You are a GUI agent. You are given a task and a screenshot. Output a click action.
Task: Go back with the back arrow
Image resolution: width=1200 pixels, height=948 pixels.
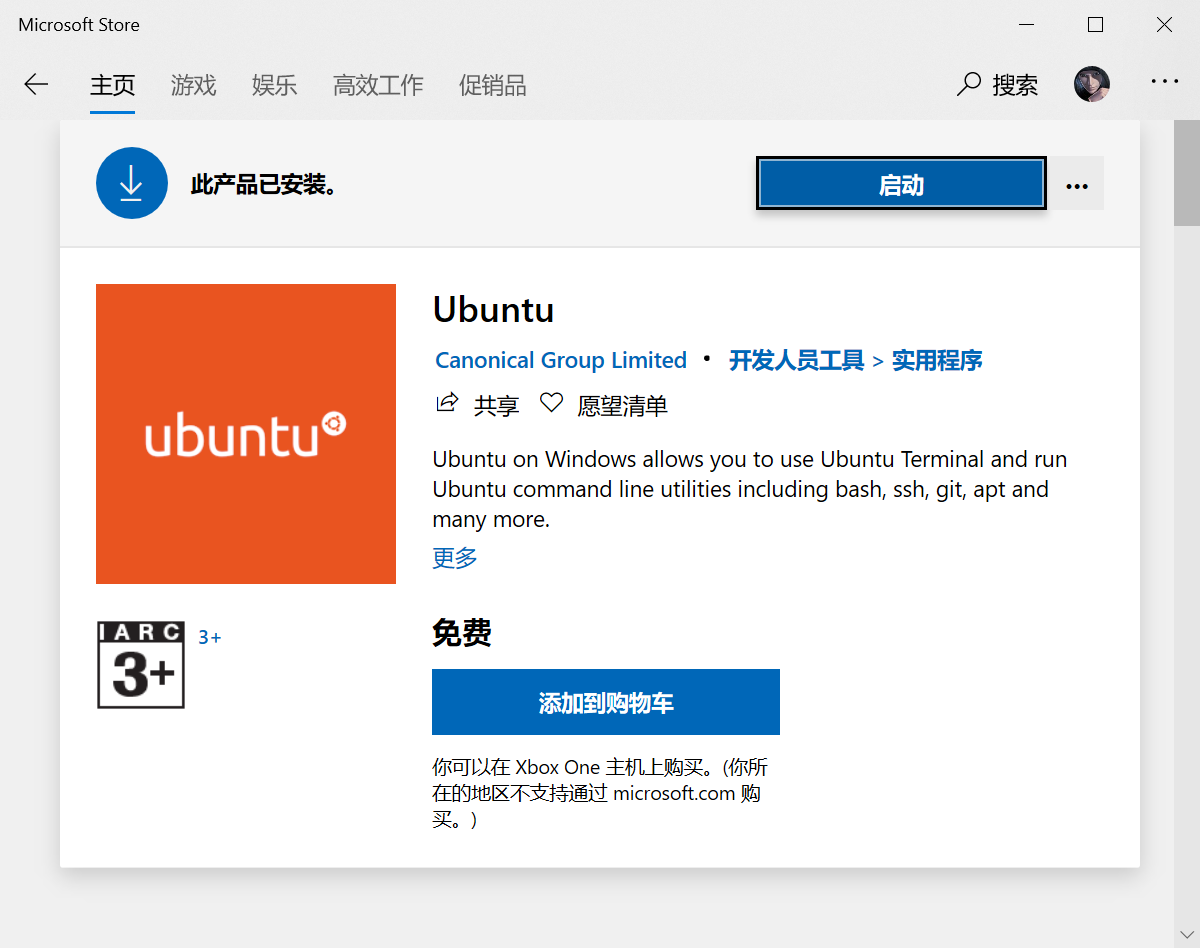pos(36,85)
